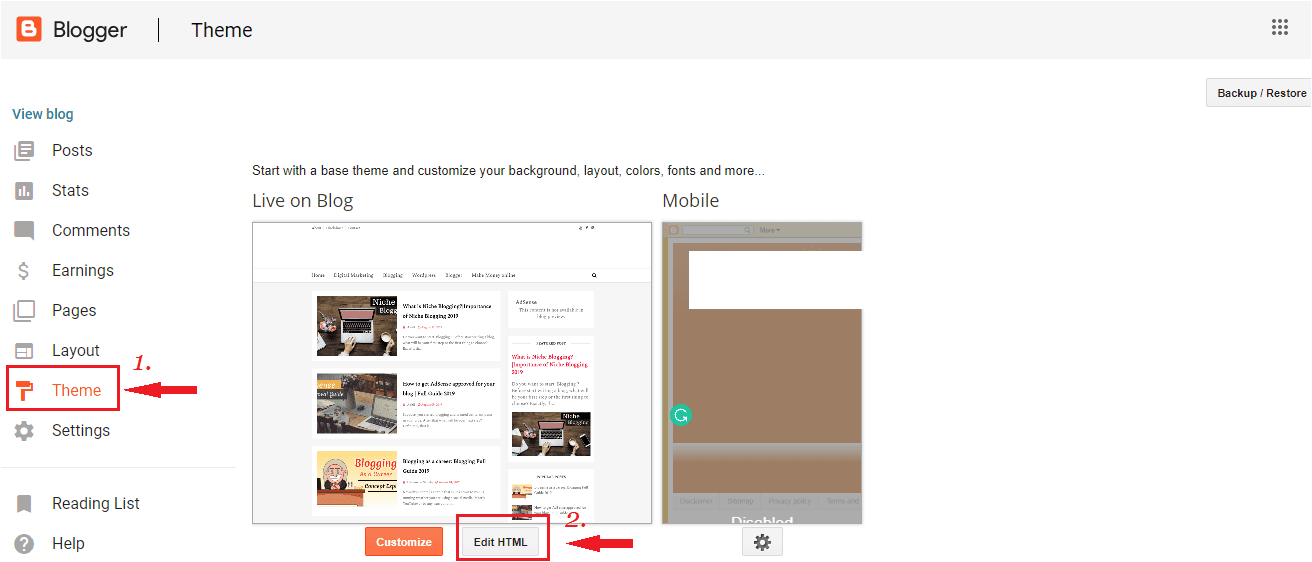The image size is (1312, 562).
Task: Click the Reading List bookmark icon
Action: coord(24,504)
